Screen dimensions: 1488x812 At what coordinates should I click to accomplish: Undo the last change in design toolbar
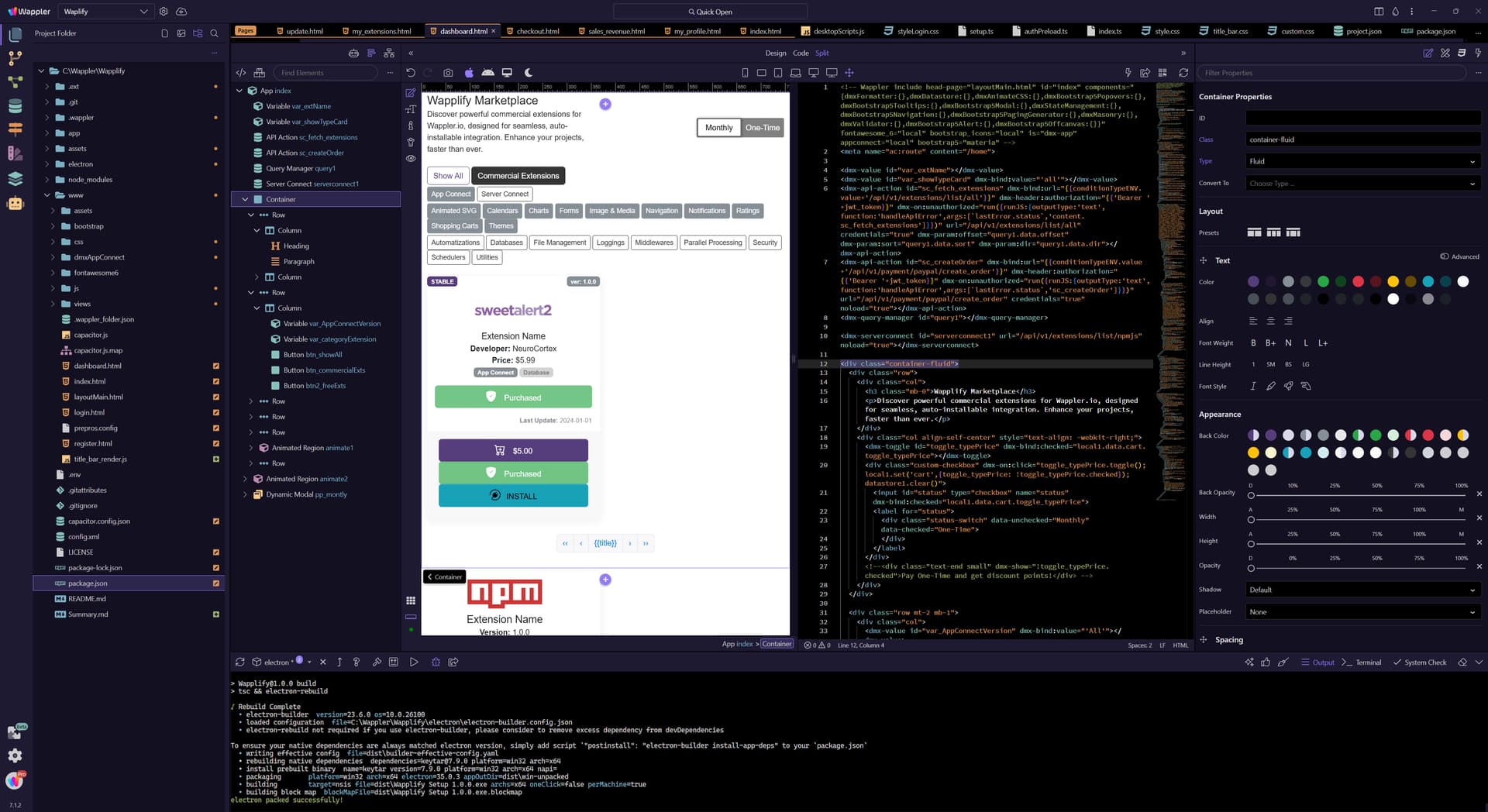pos(411,73)
